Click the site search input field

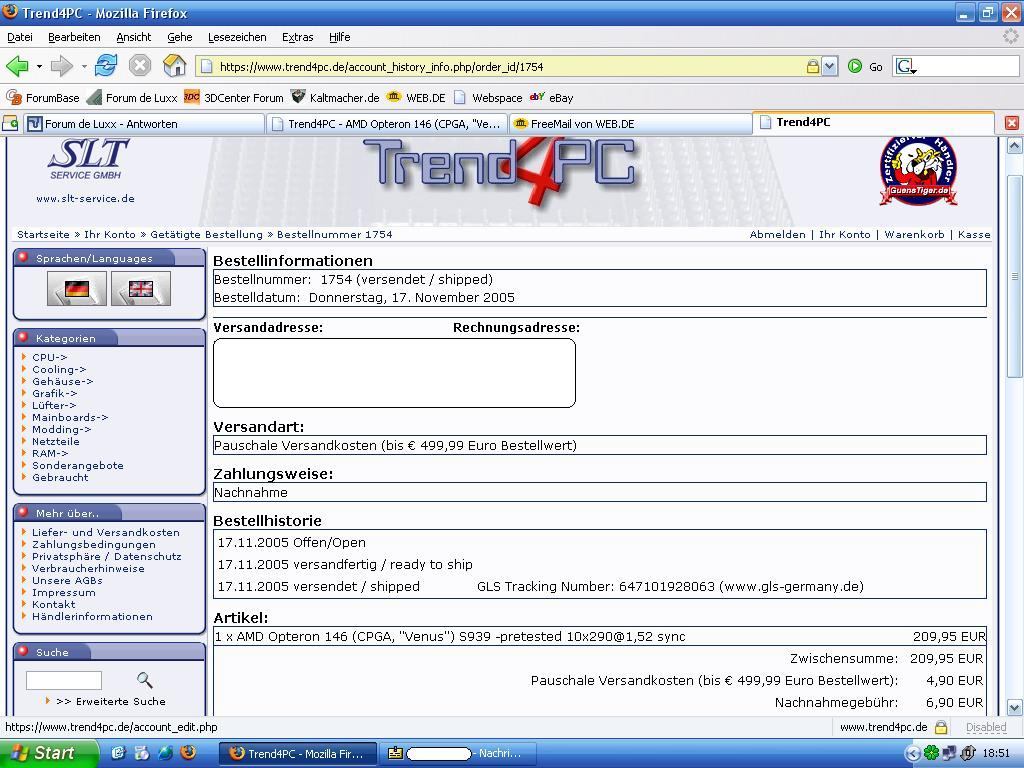coord(64,680)
